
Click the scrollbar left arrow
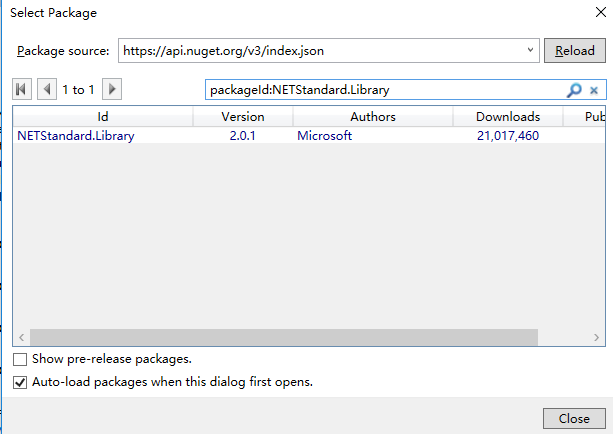point(22,337)
